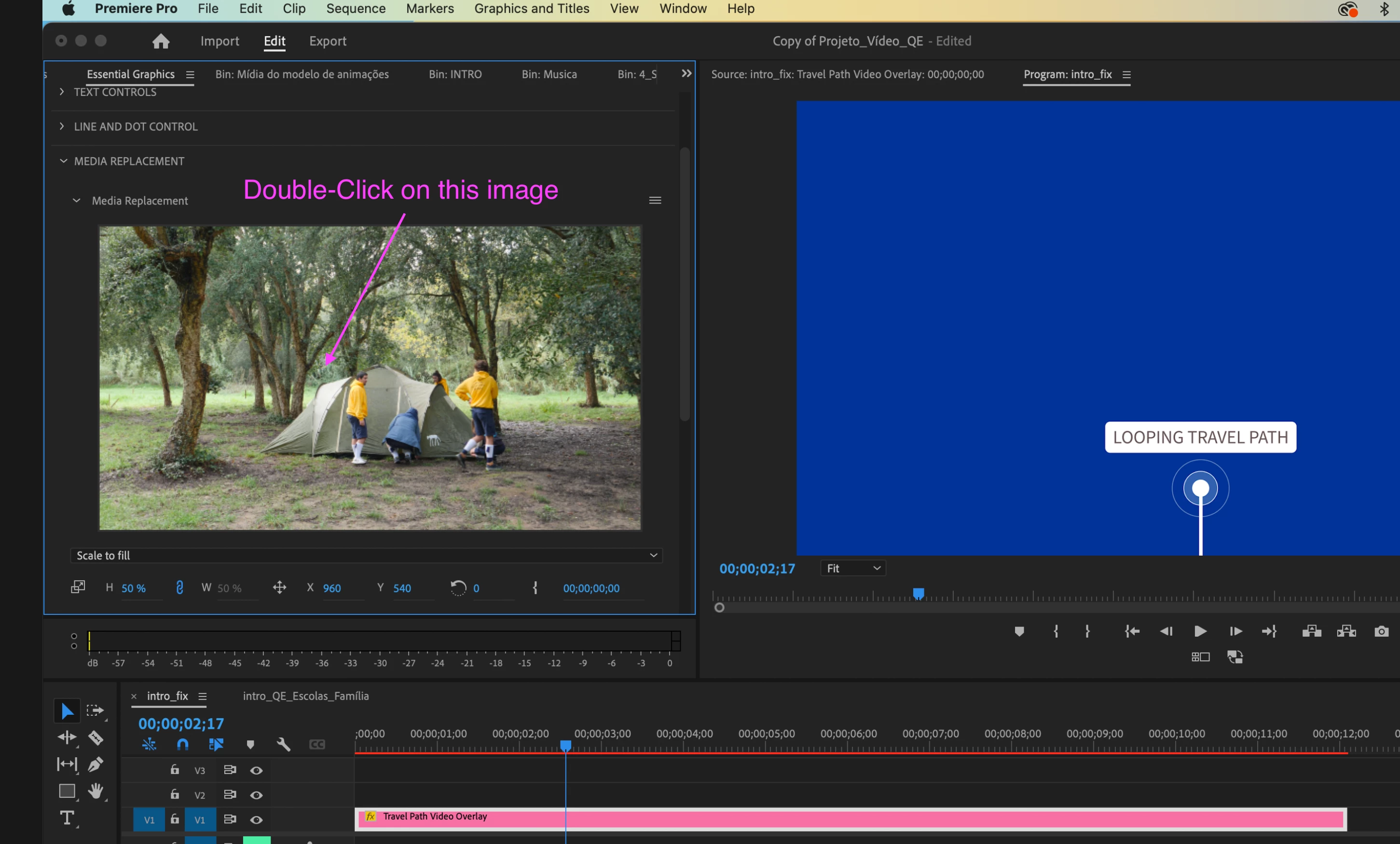Select the Pen tool
1400x844 pixels.
pyautogui.click(x=96, y=764)
